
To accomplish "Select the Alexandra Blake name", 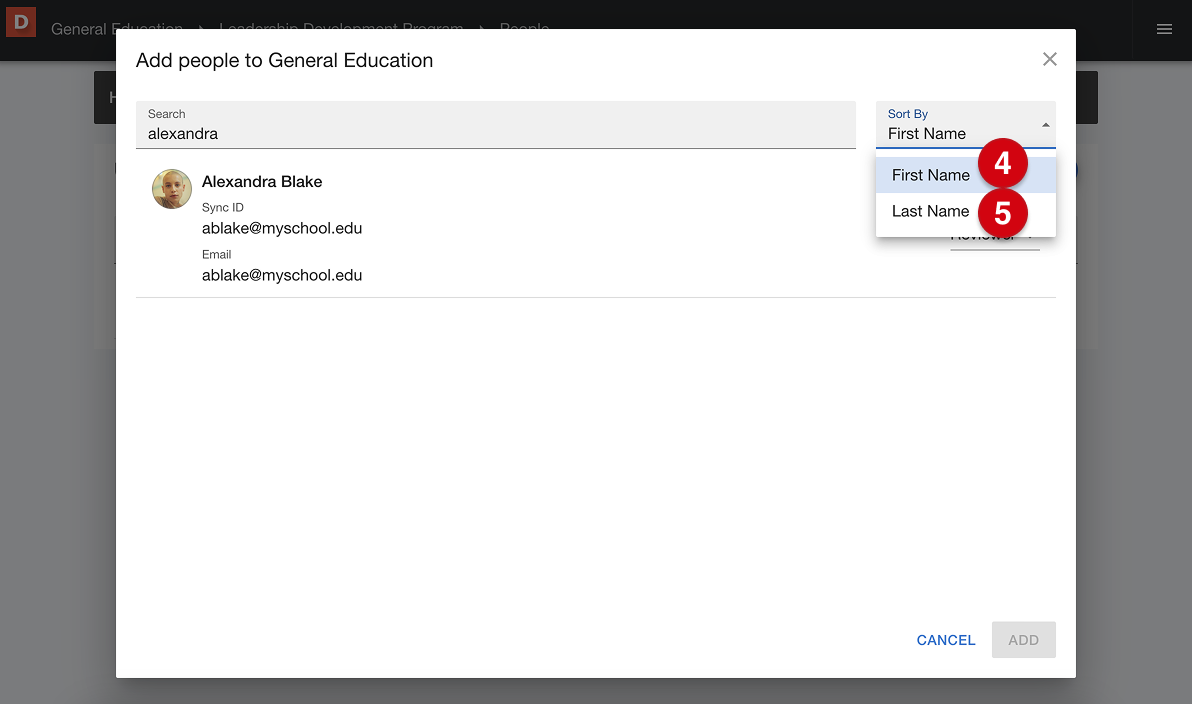I will point(262,182).
